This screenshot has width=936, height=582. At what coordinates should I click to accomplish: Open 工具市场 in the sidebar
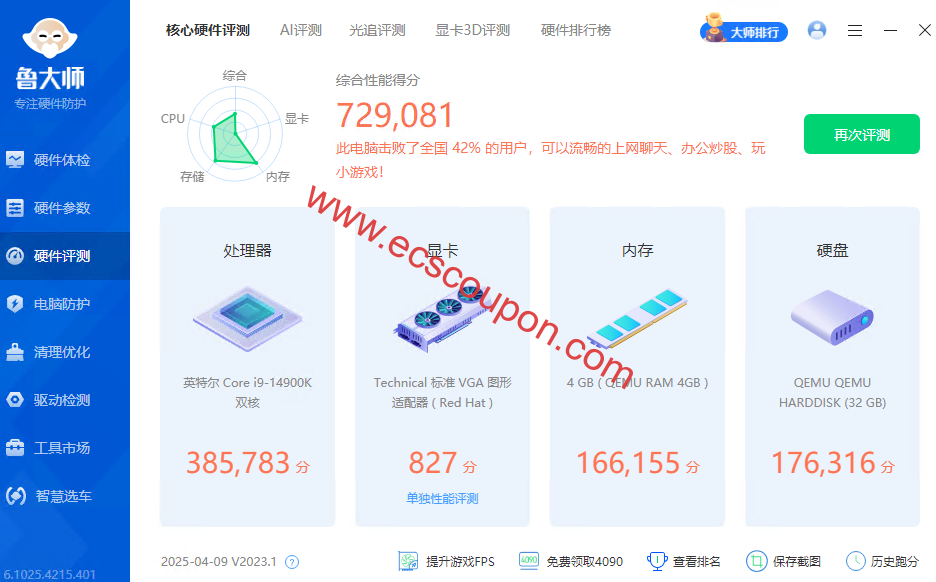coord(64,448)
